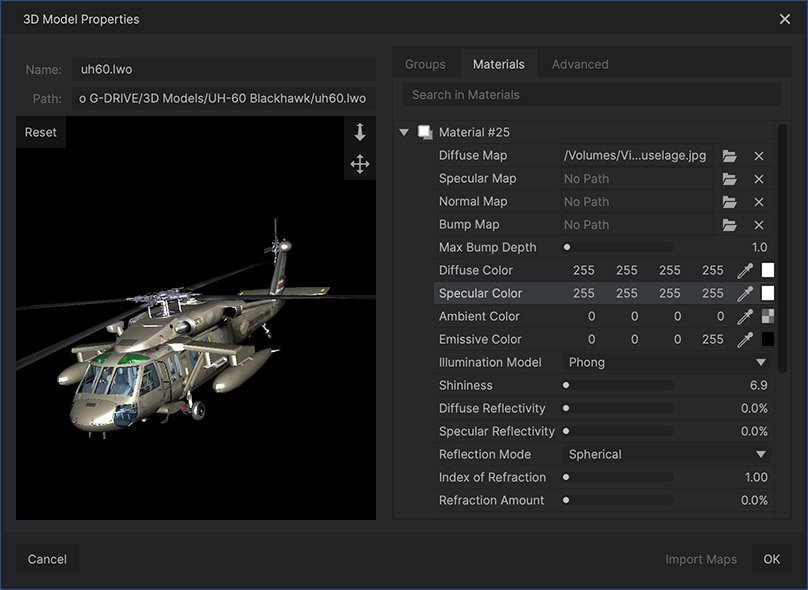Reset the 3D preview view
The width and height of the screenshot is (808, 590).
pos(41,132)
